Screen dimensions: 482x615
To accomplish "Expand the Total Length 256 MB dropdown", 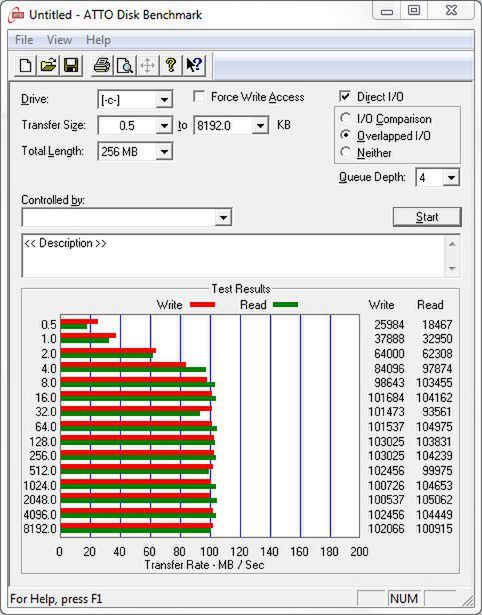I will pyautogui.click(x=164, y=151).
